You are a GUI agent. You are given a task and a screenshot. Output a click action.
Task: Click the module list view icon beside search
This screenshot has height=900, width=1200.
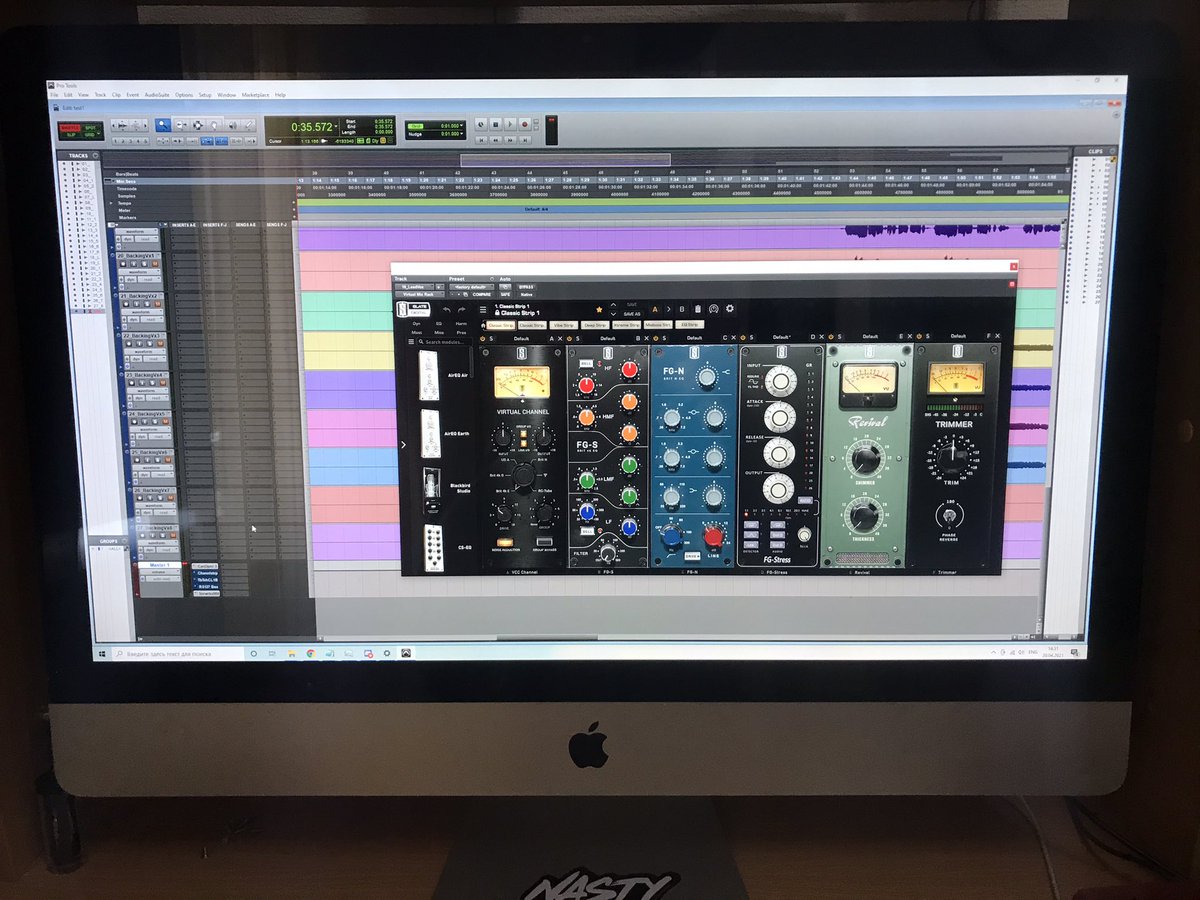tap(411, 341)
